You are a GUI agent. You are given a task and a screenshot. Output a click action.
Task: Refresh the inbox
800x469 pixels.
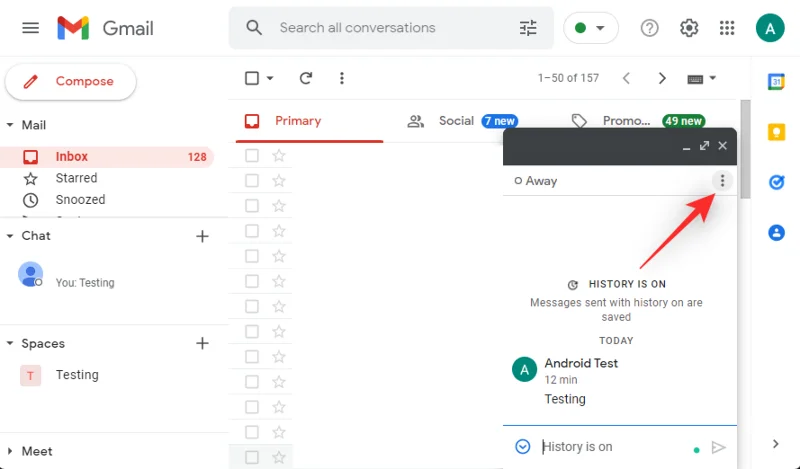pyautogui.click(x=306, y=78)
